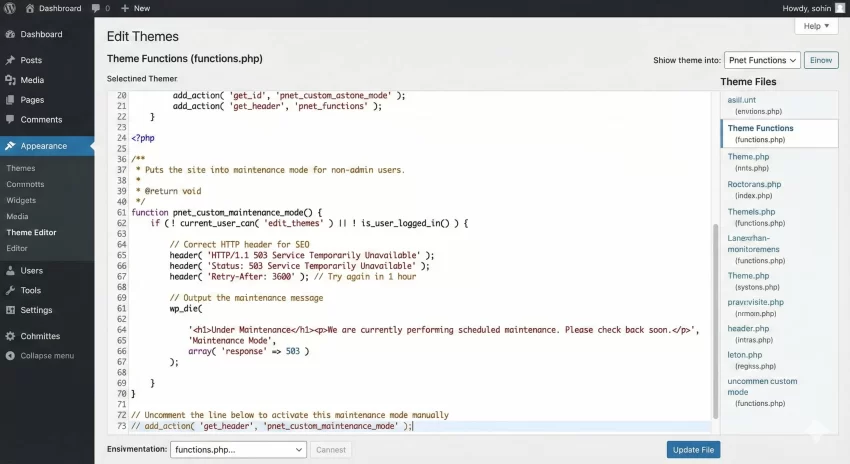
Task: Click the Update File button
Action: (692, 450)
